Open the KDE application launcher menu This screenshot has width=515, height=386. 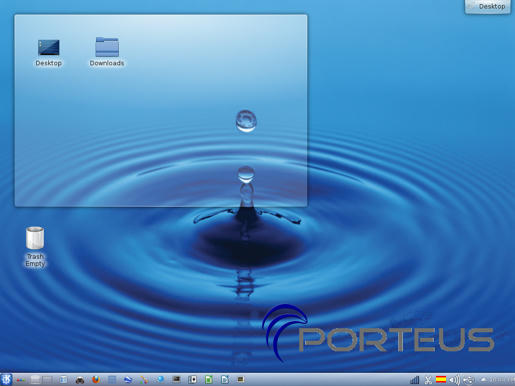[x=6, y=379]
